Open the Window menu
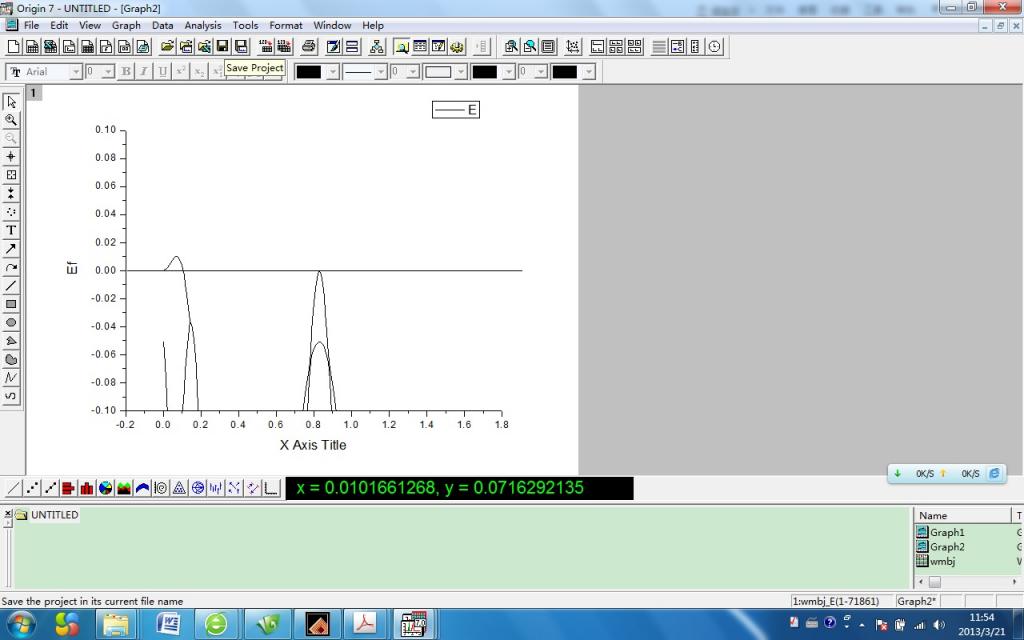The height and width of the screenshot is (640, 1024). (x=332, y=25)
